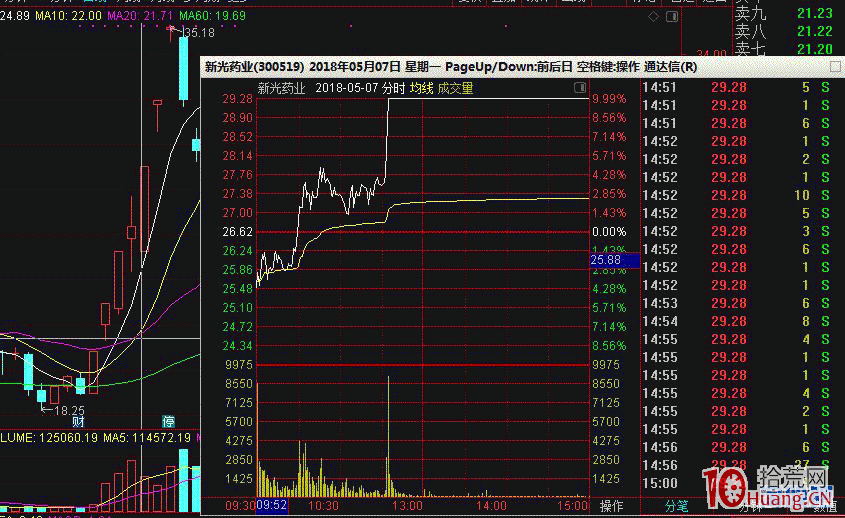
Task: Click the 成交量 legend label in intraday chart
Action: (x=455, y=88)
